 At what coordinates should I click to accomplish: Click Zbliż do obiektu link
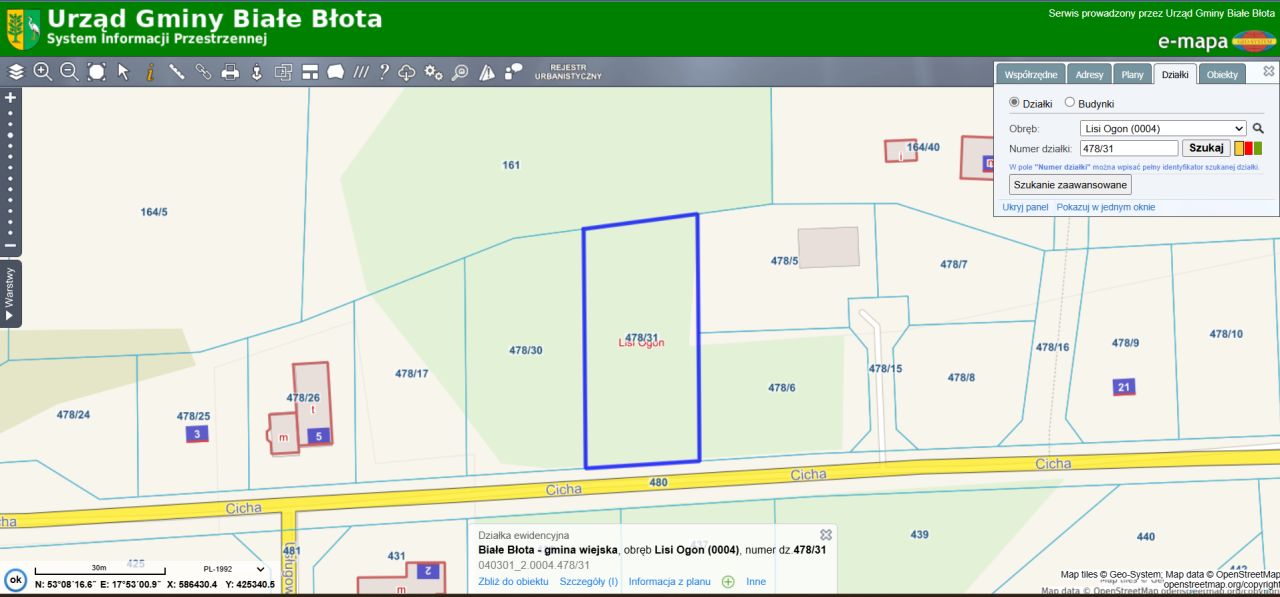pos(513,581)
